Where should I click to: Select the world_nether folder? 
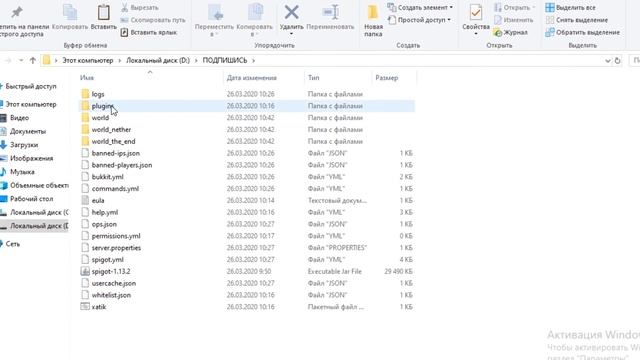click(x=111, y=130)
